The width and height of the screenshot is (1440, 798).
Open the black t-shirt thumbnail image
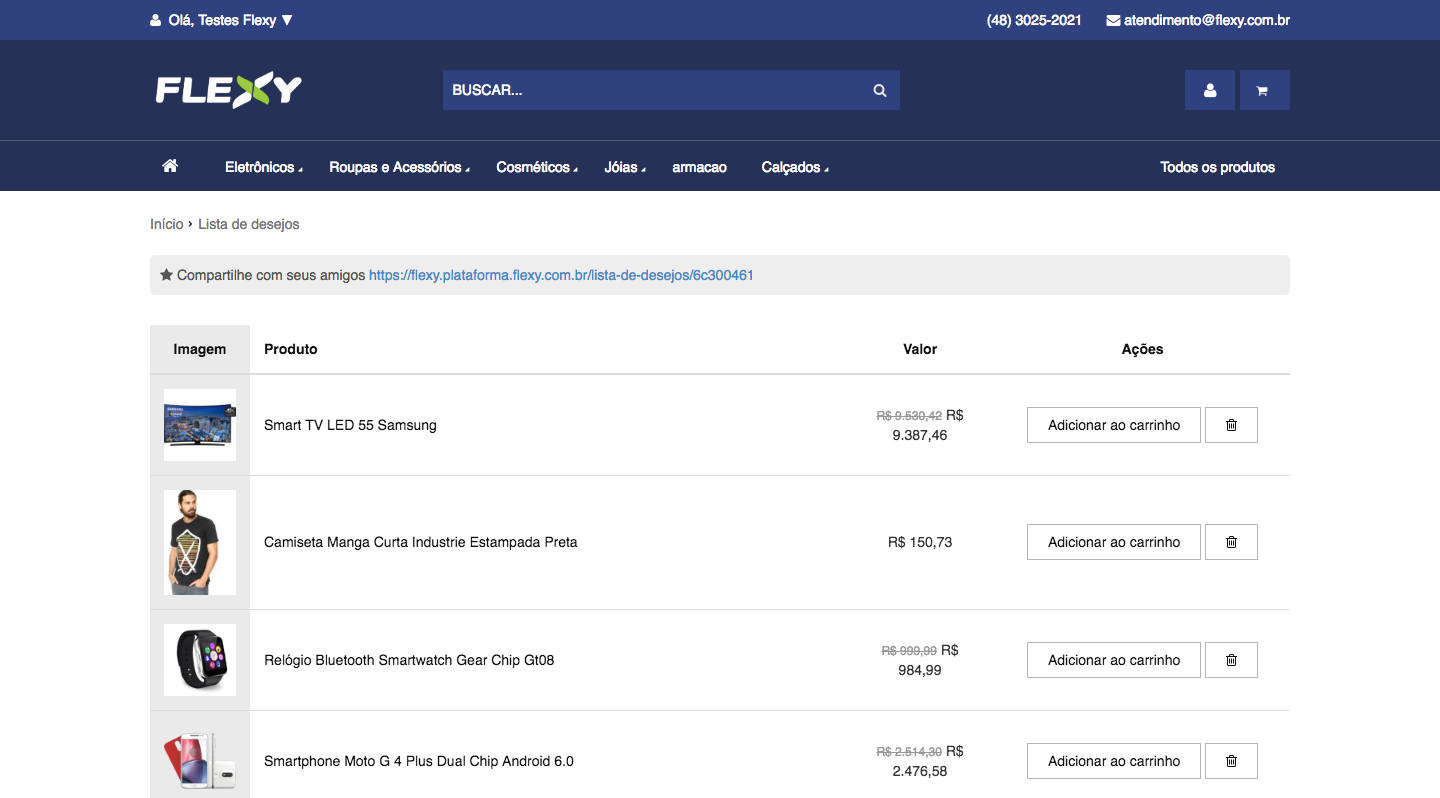pos(200,542)
